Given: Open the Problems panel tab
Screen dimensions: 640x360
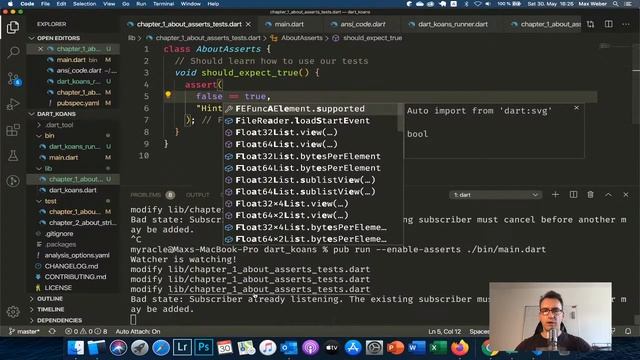Looking at the screenshot, I should click(x=146, y=195).
